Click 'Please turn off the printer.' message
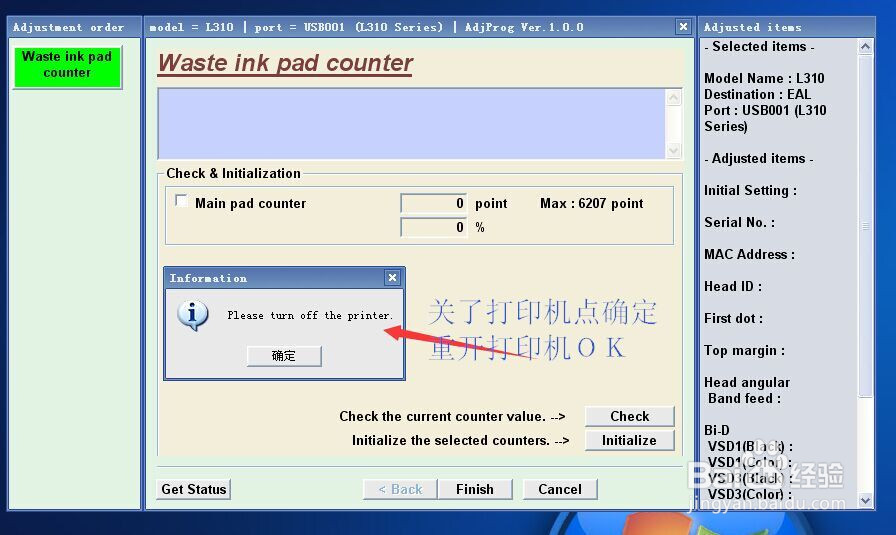 [x=310, y=316]
